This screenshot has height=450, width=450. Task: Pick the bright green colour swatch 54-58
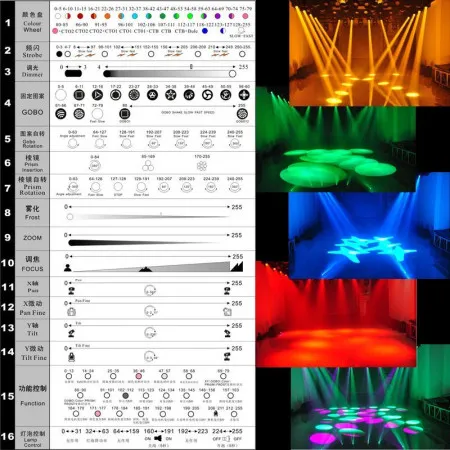(190, 16)
